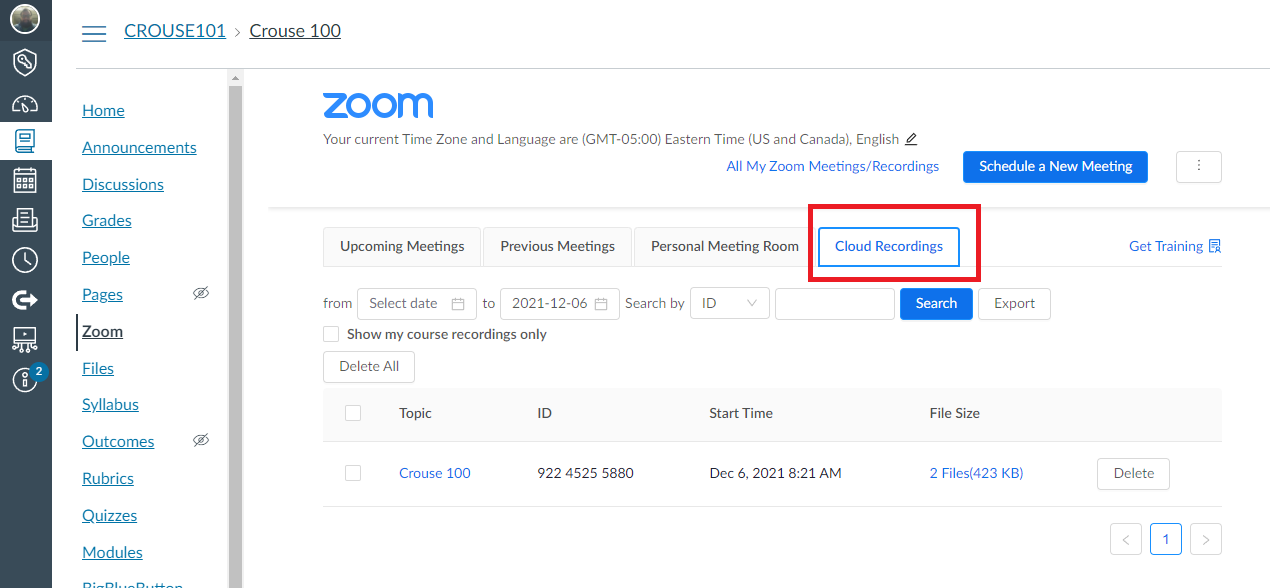Open the Dashboard gauge icon
The width and height of the screenshot is (1270, 588).
[25, 103]
